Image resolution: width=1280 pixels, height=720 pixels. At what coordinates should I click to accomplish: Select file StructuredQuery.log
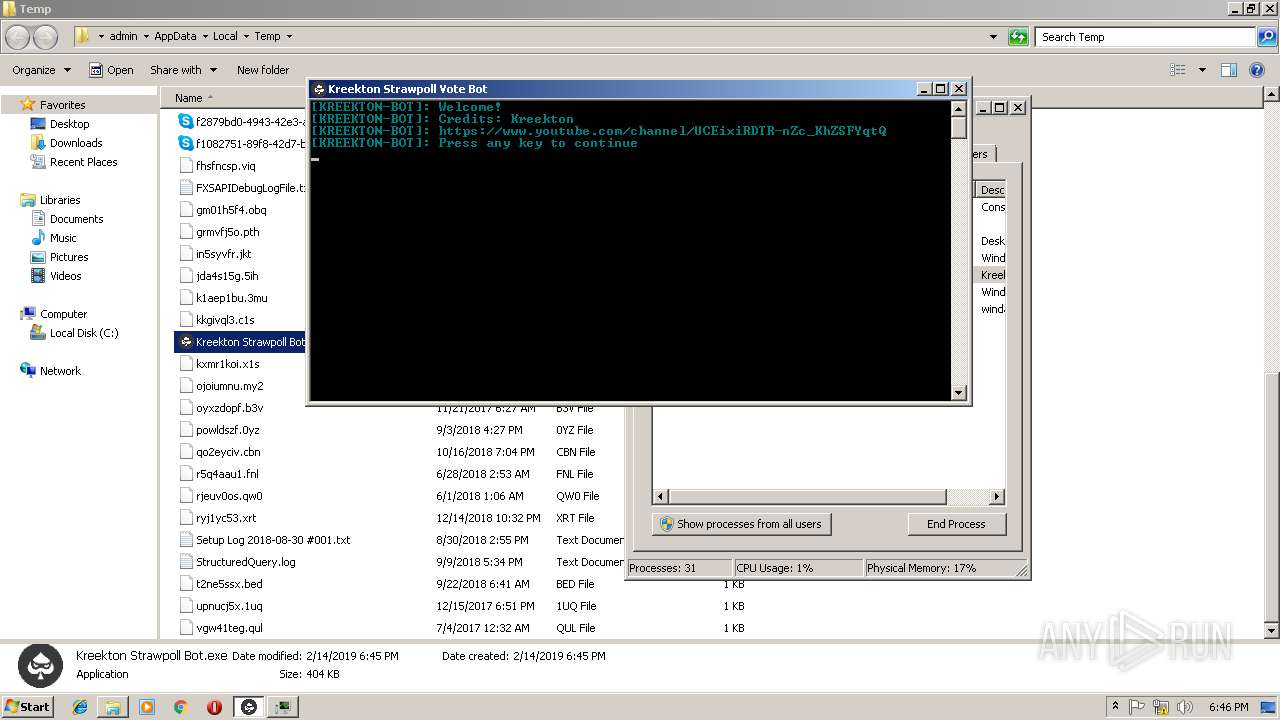point(246,562)
